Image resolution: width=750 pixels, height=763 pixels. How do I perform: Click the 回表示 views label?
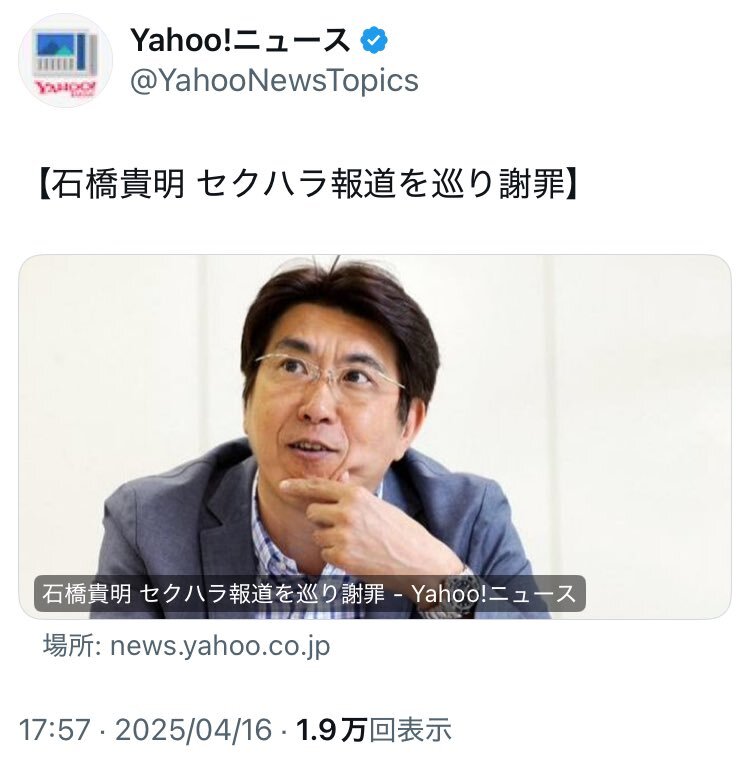point(410,730)
